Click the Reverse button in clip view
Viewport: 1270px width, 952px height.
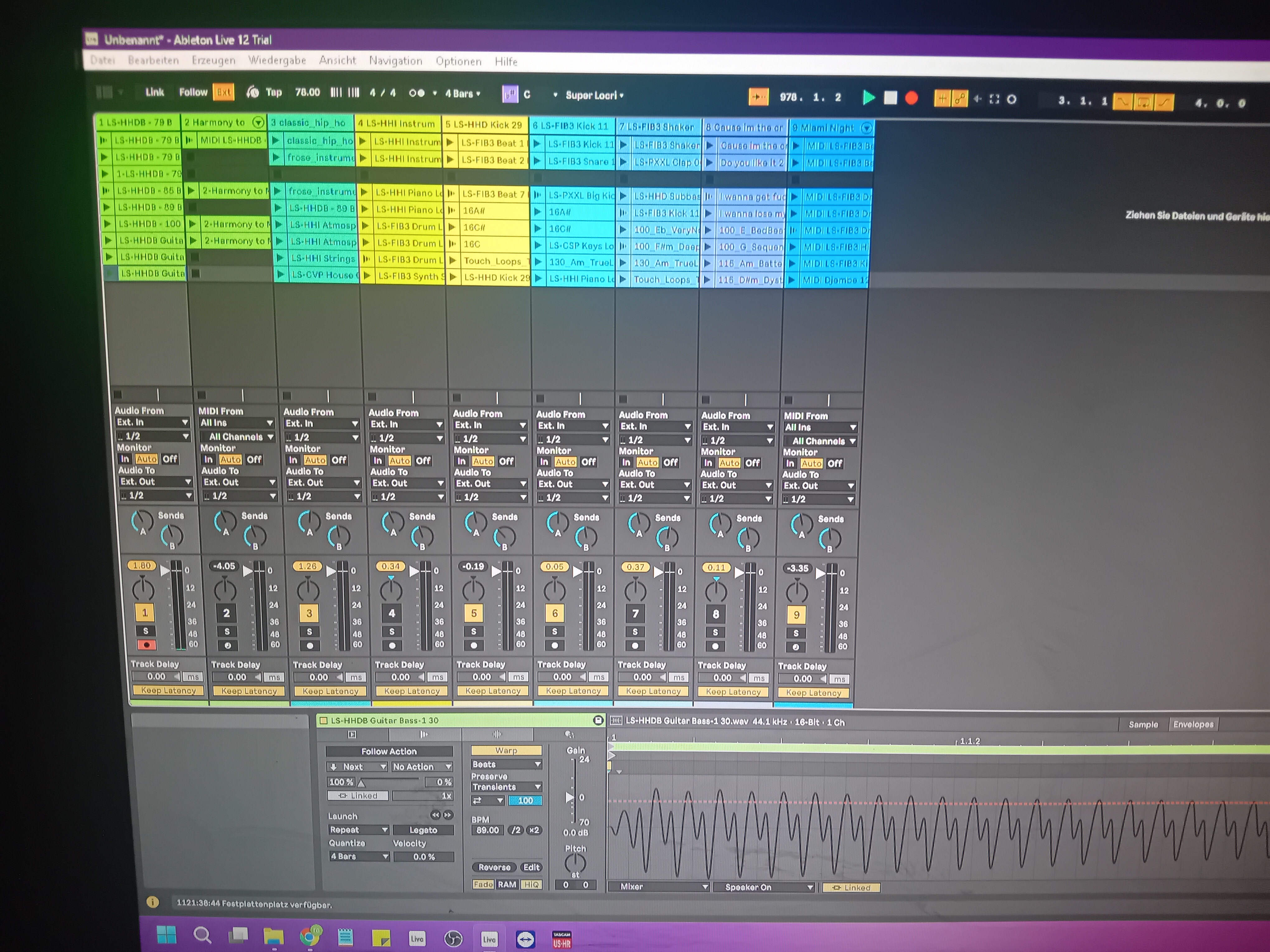pyautogui.click(x=494, y=867)
